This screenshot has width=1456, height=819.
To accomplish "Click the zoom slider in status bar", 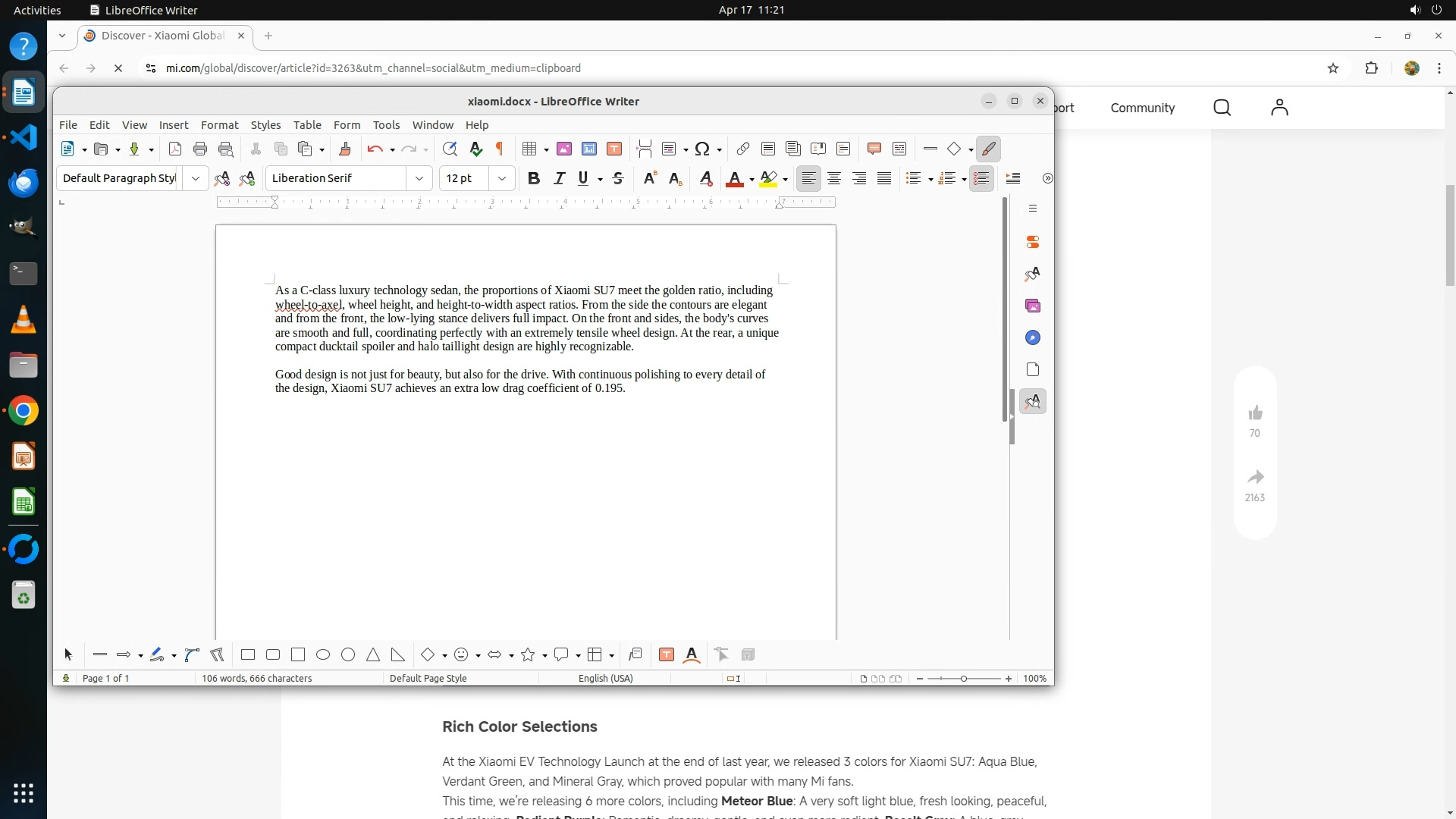I will (963, 679).
